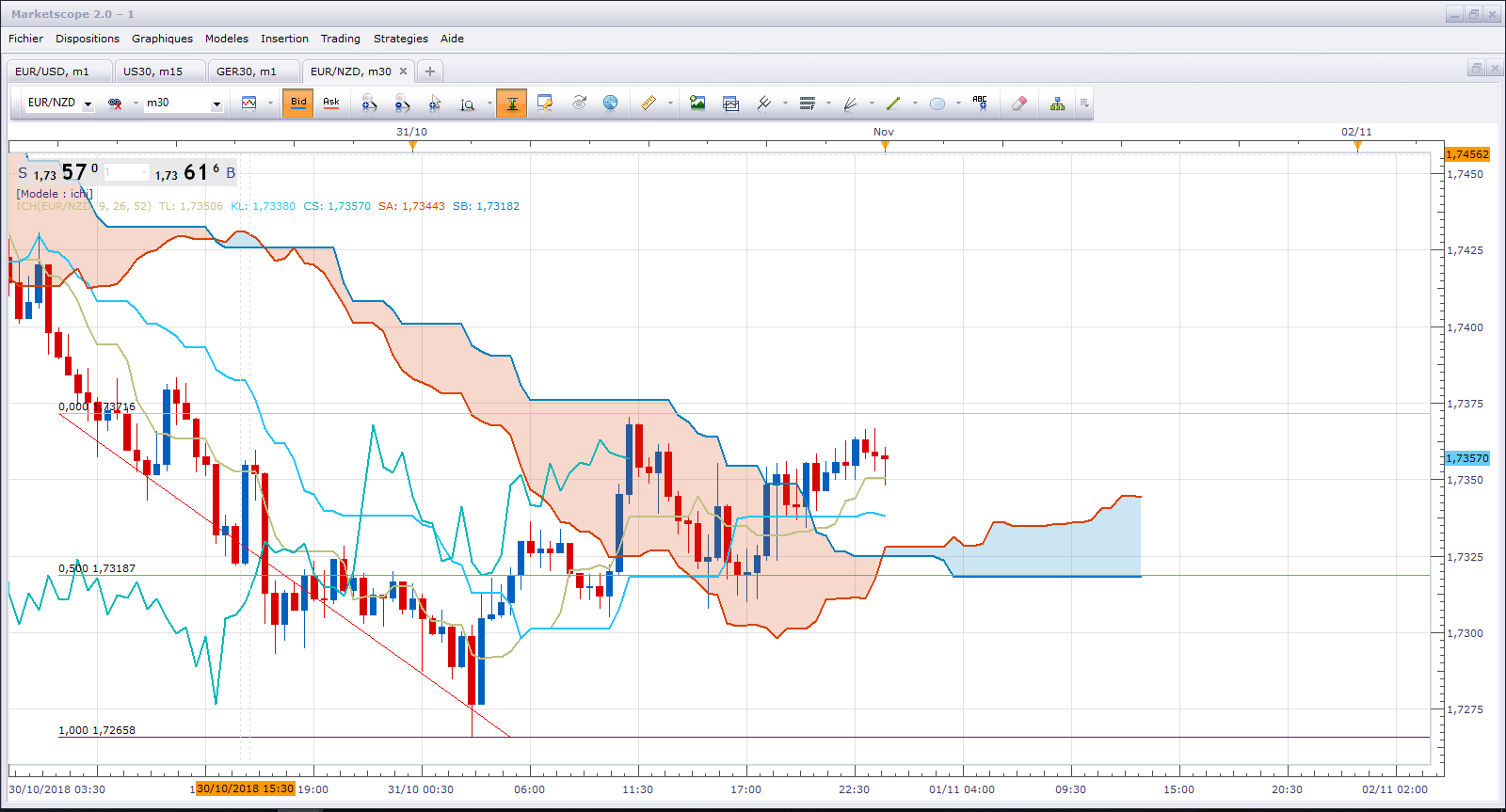Click the eye view icon

[579, 103]
